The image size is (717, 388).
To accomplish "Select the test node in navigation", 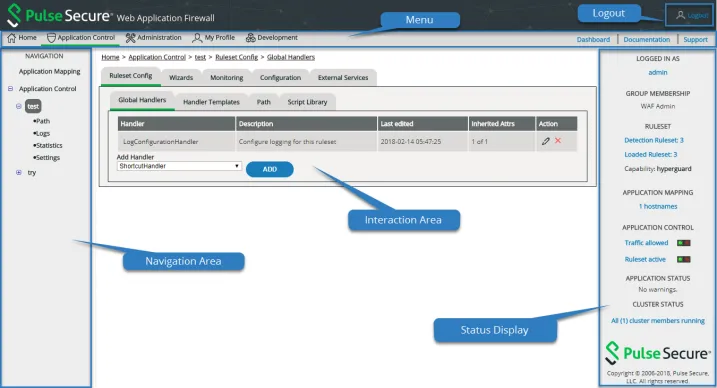I will tap(33, 106).
